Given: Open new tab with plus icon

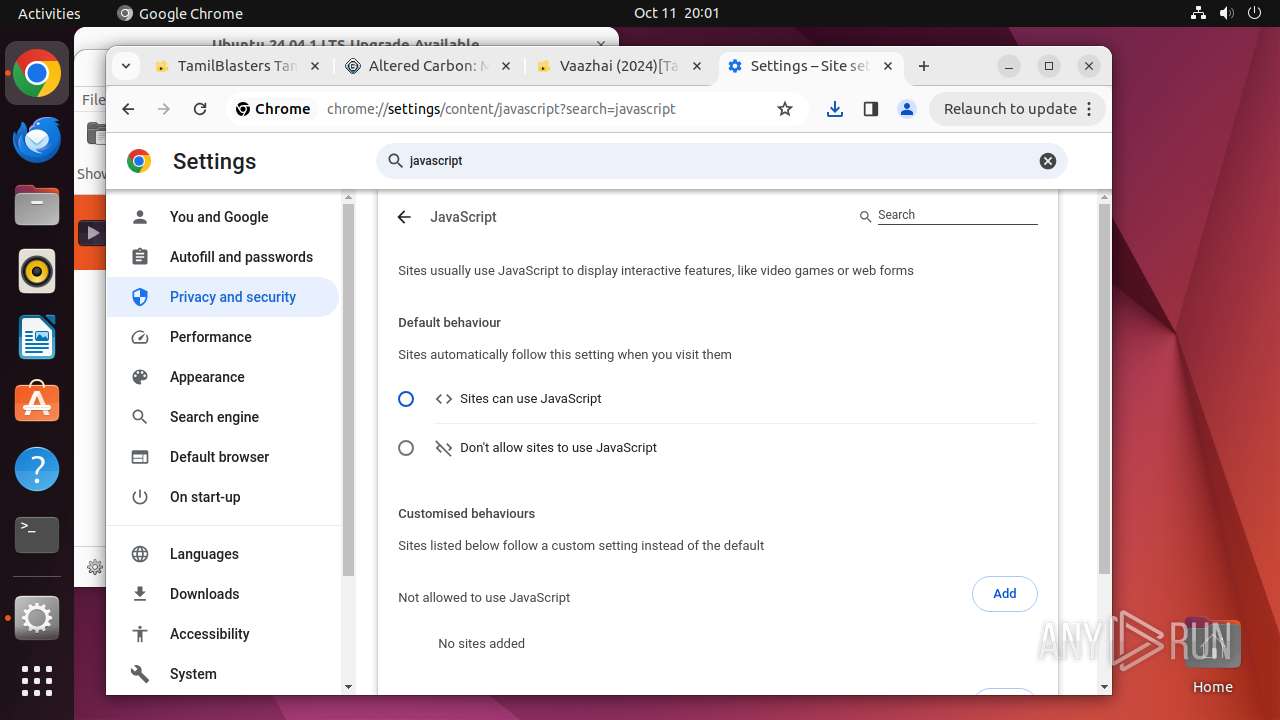Looking at the screenshot, I should [924, 66].
